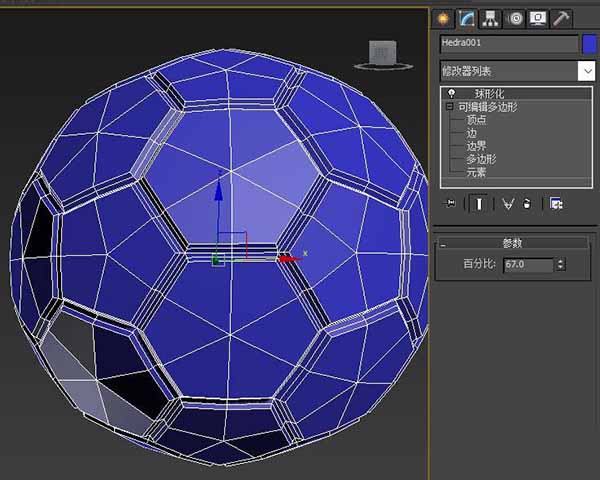Image resolution: width=600 pixels, height=480 pixels.
Task: Toggle the 球形化 modifier lightbulb
Action: 452,93
